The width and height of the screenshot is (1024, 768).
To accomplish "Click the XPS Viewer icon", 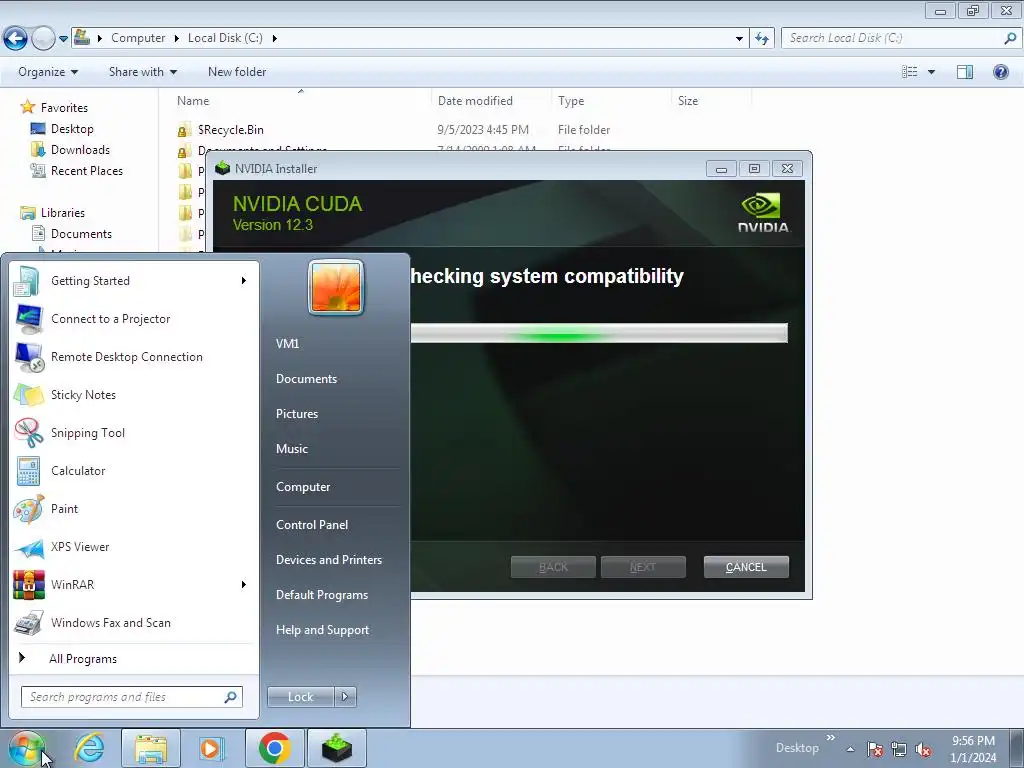I will pyautogui.click(x=29, y=547).
